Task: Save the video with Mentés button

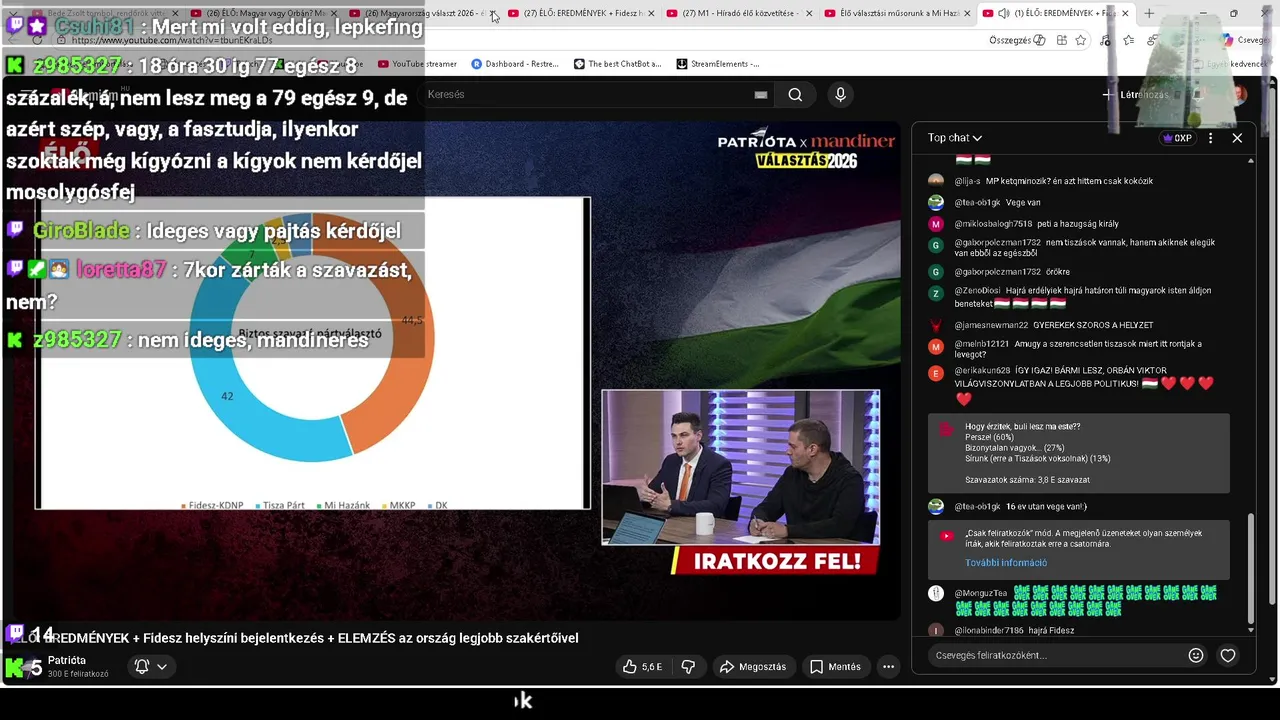Action: tap(835, 667)
